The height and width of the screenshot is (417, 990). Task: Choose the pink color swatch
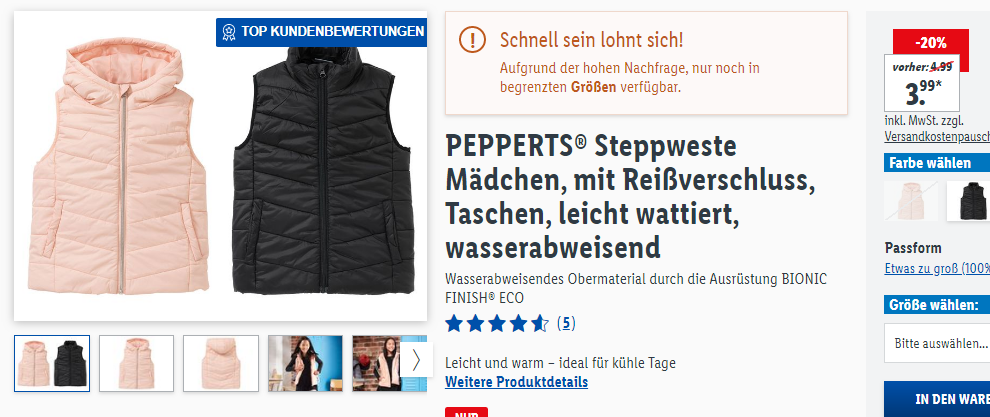click(911, 201)
